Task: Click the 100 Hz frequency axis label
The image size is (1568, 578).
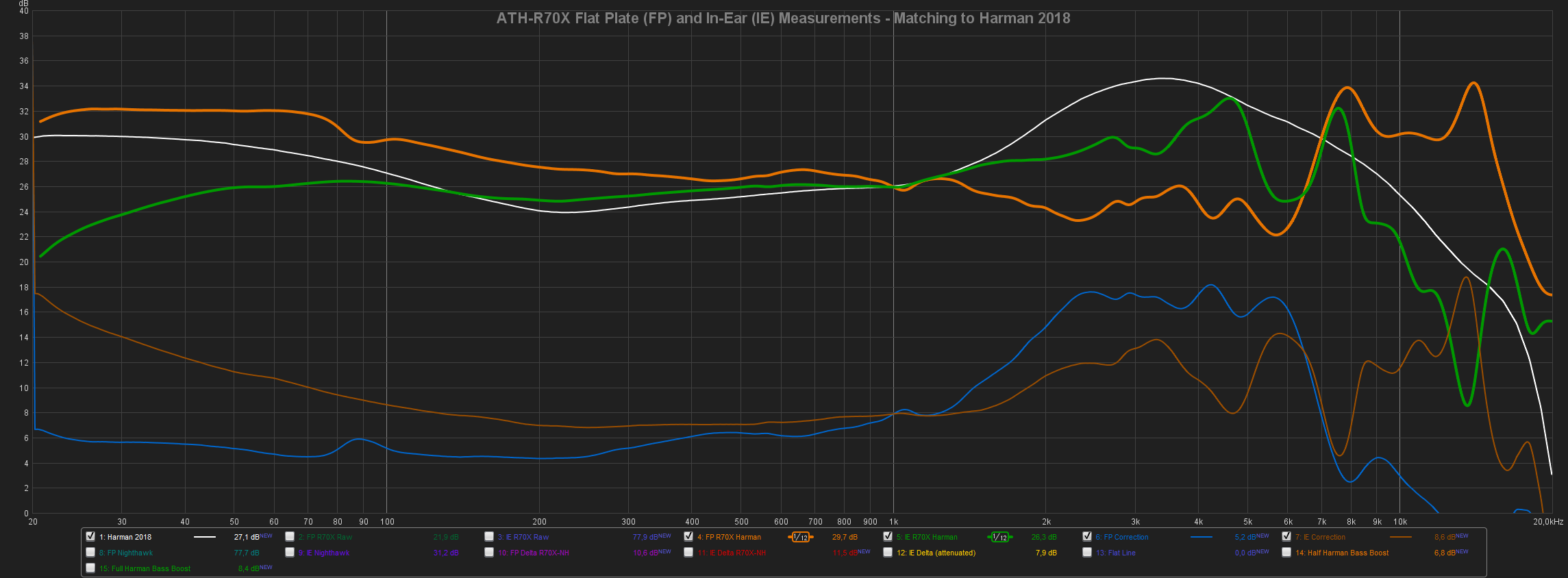Action: pos(387,522)
